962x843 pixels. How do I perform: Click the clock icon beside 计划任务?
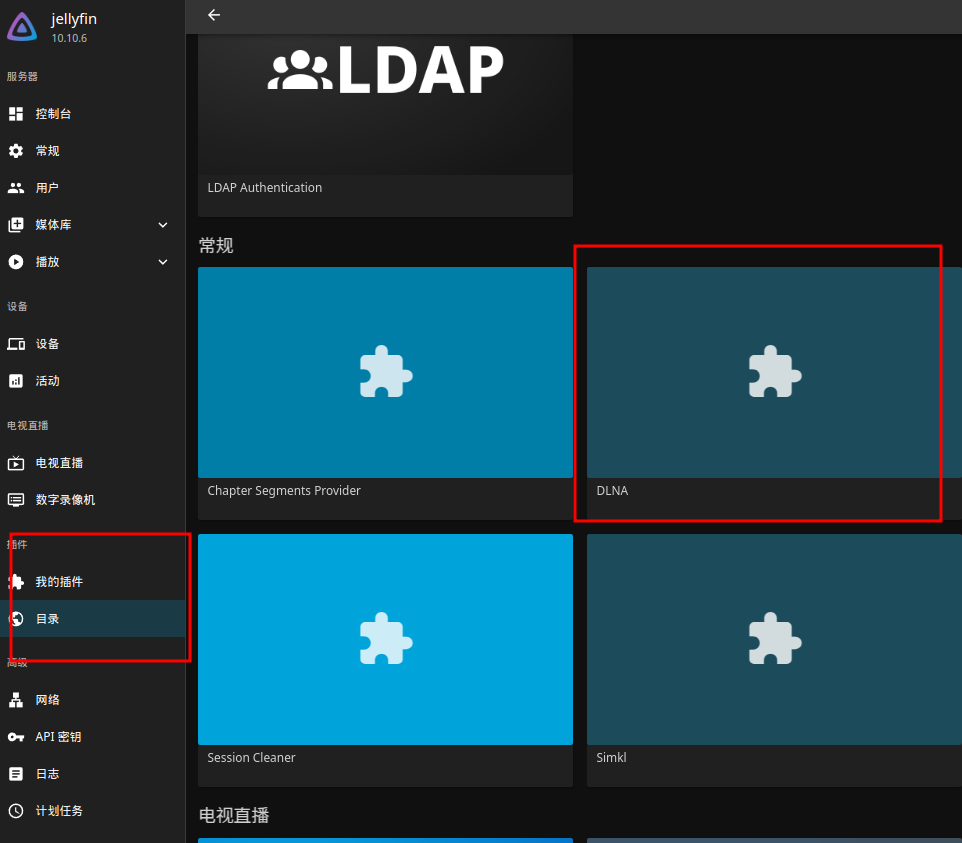(16, 811)
